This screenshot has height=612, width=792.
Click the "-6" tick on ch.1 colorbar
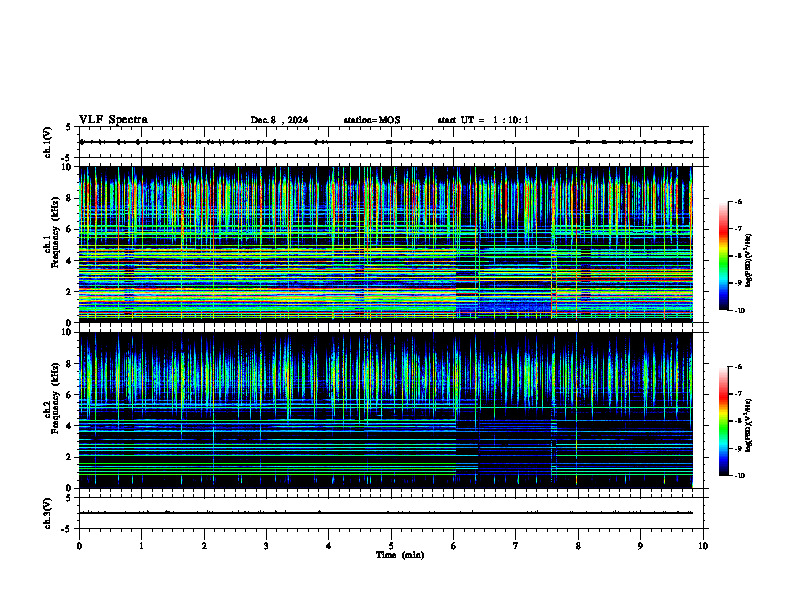click(738, 201)
